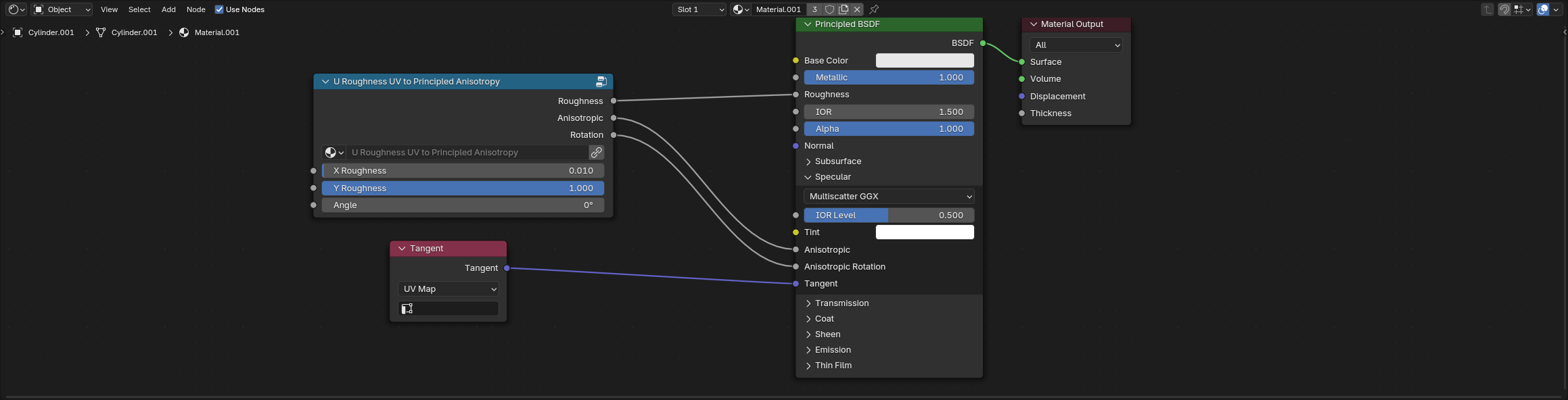Click the Angle input socket
Image resolution: width=1568 pixels, height=400 pixels.
coord(313,205)
